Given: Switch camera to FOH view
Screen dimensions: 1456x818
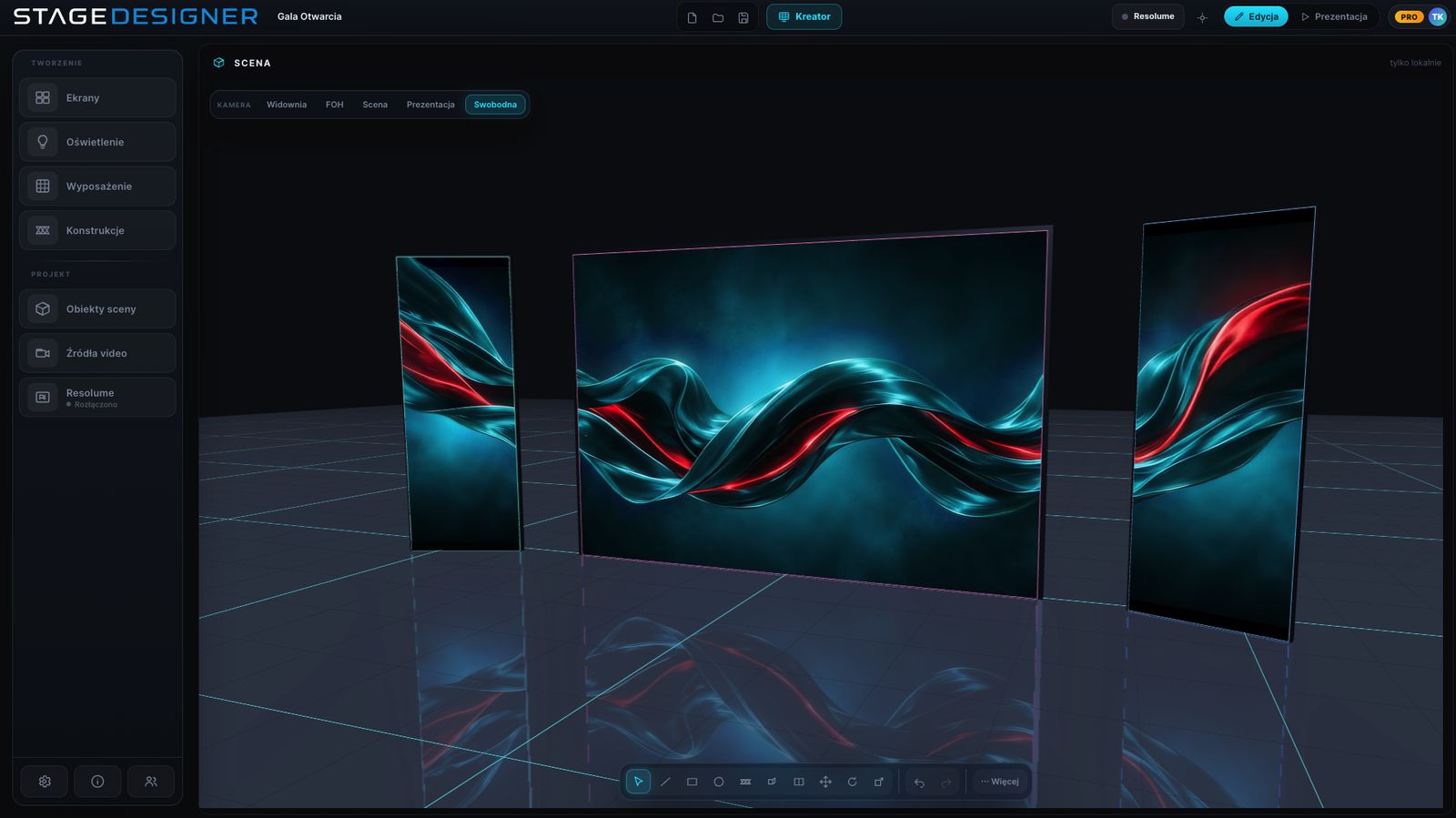Looking at the screenshot, I should [x=335, y=105].
